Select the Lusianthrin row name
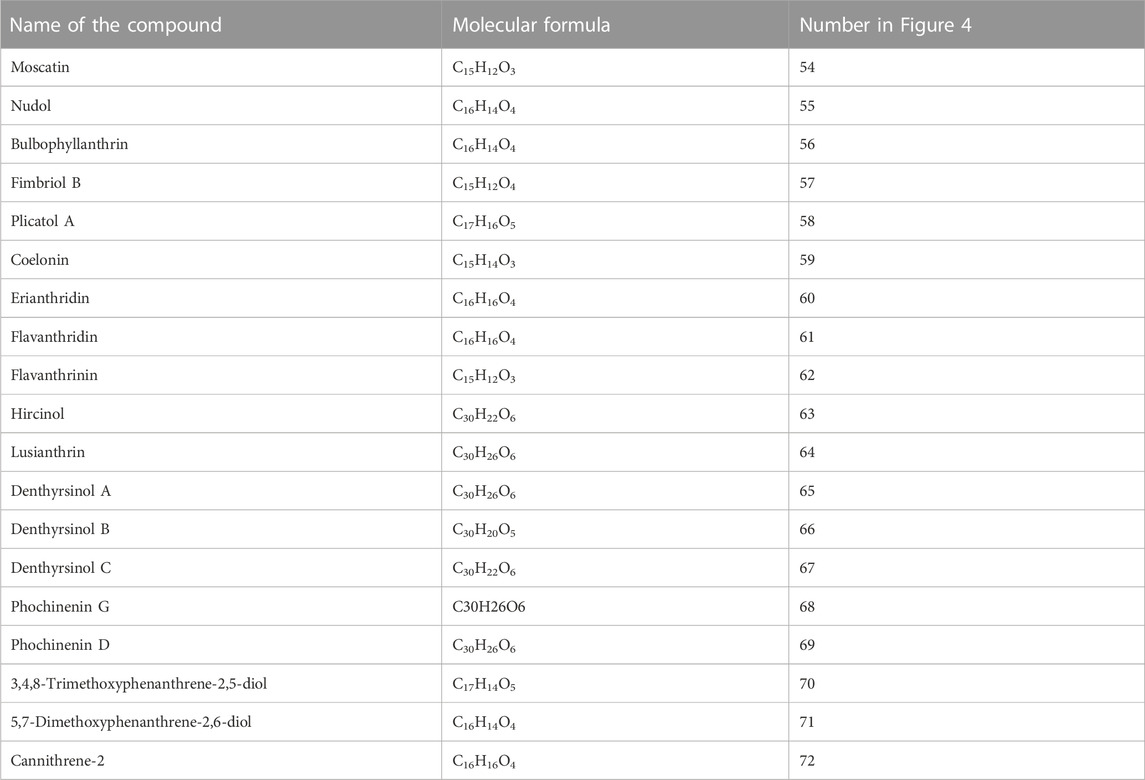The height and width of the screenshot is (780, 1145). tap(47, 452)
